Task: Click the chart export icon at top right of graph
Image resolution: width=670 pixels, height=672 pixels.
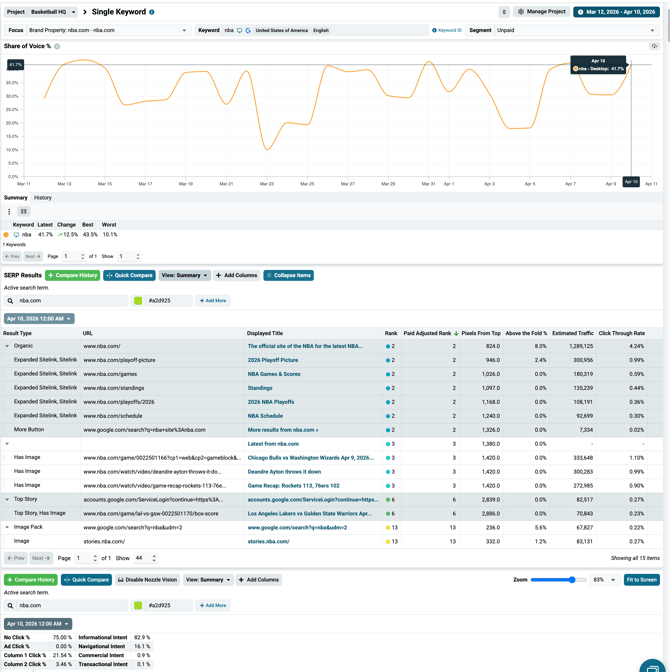Action: click(654, 46)
